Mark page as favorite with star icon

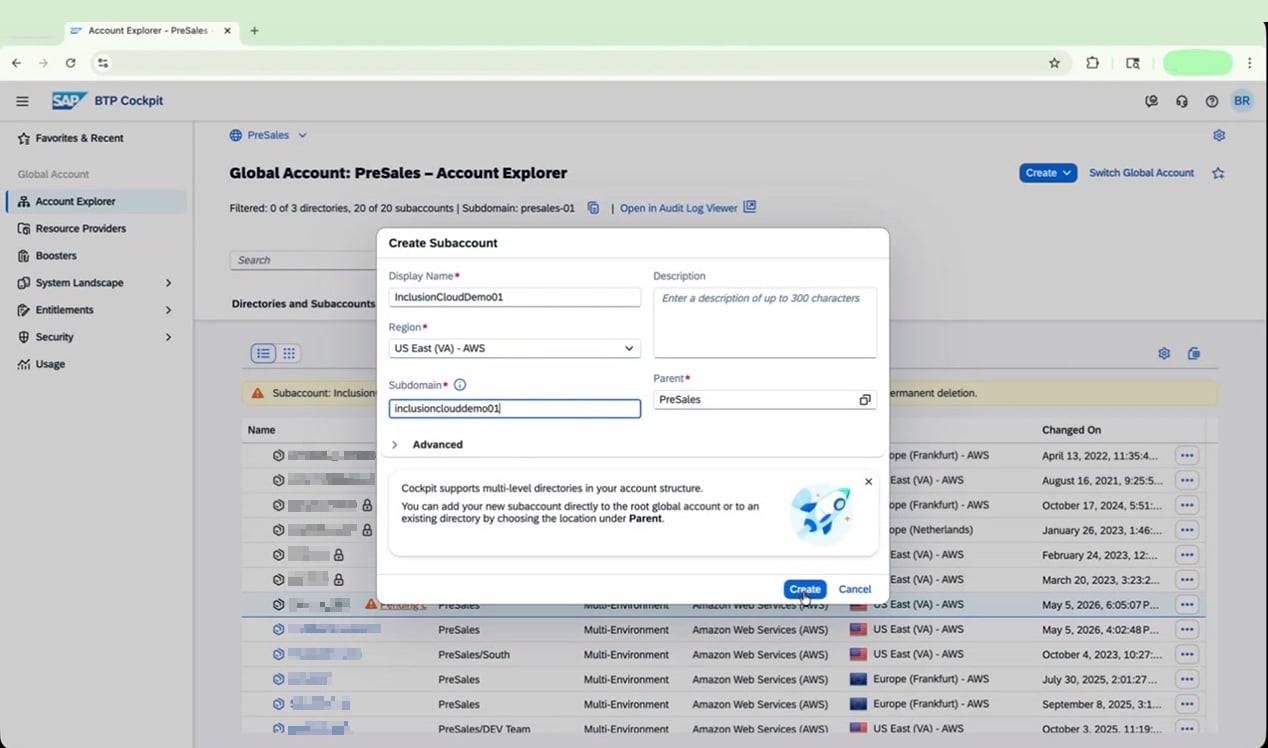(1218, 173)
